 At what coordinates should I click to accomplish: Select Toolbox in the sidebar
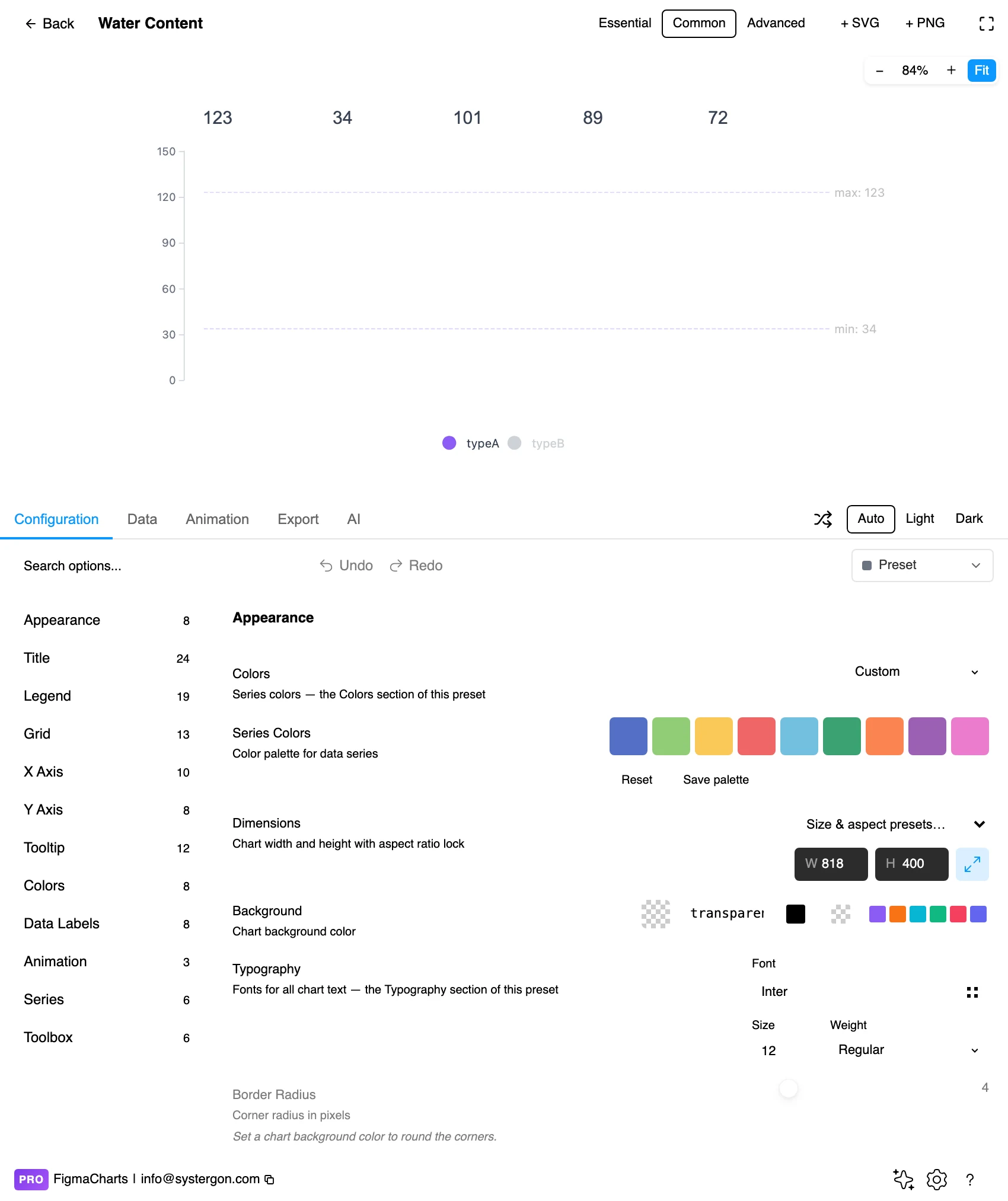tap(107, 1037)
